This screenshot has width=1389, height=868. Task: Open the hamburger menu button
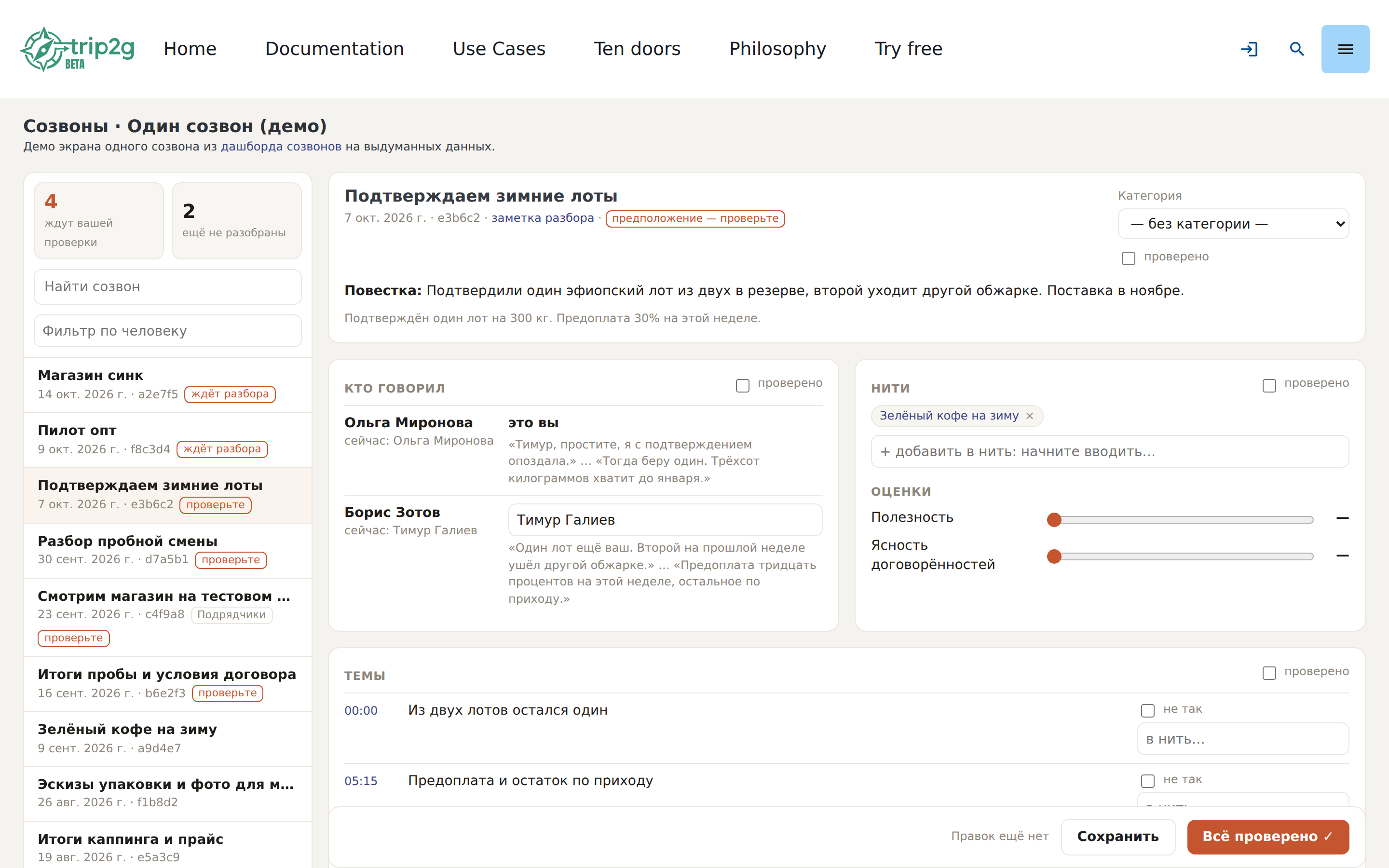point(1345,49)
